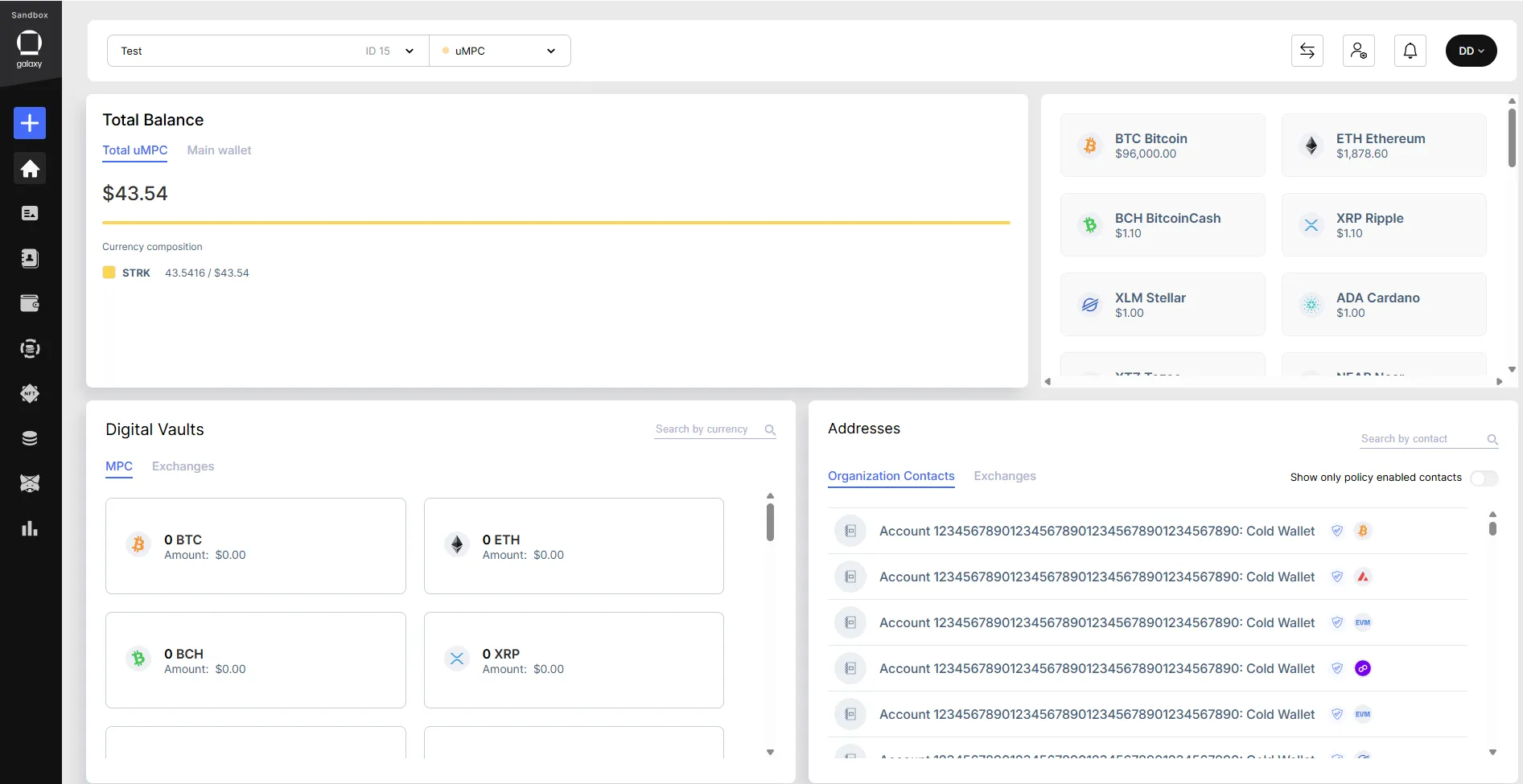Open the user settings icon in header
Screen dimensions: 1523x784
point(1359,51)
